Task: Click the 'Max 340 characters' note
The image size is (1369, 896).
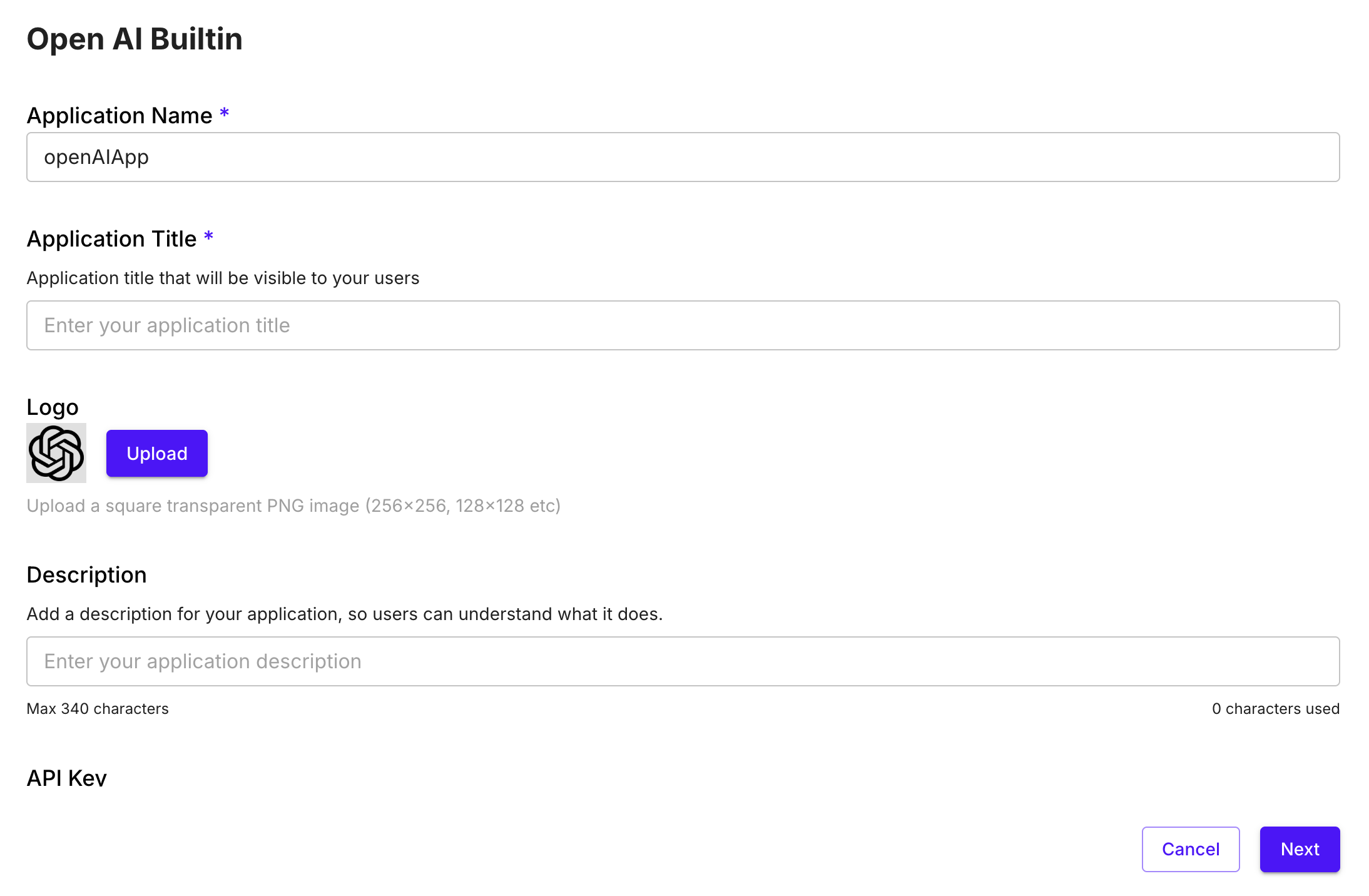Action: [x=98, y=708]
